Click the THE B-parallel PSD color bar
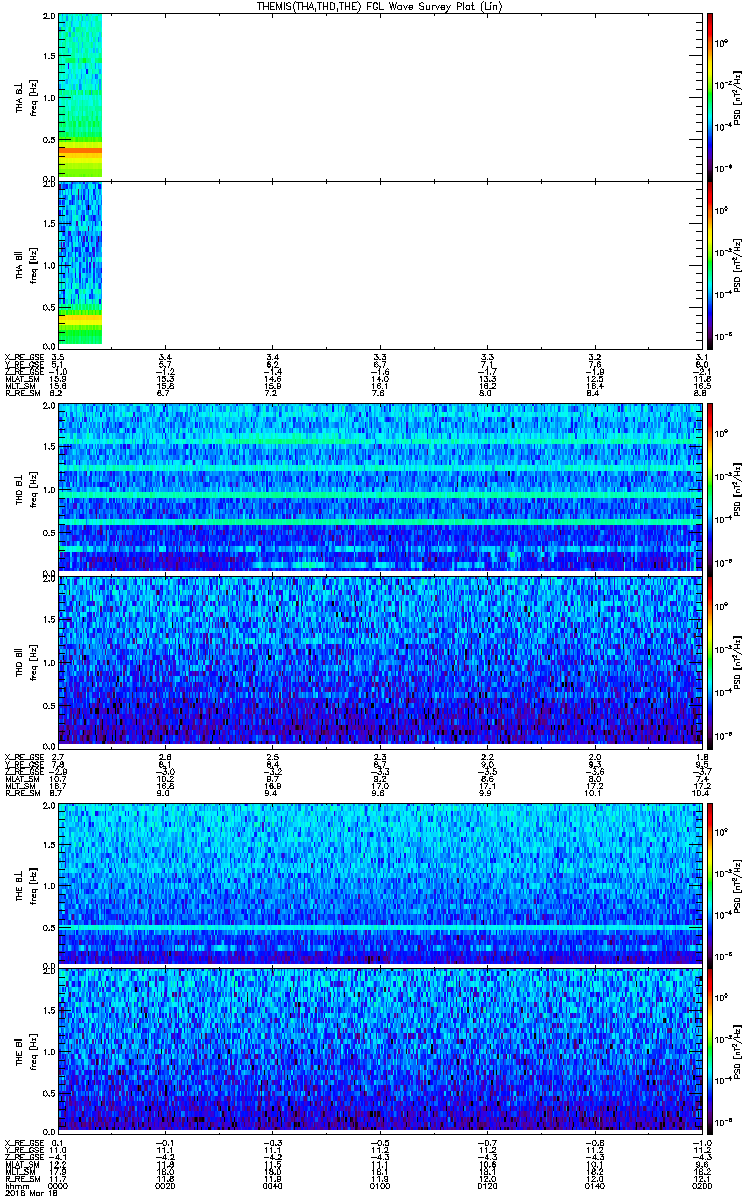This screenshot has height=1200, width=750. [709, 1052]
